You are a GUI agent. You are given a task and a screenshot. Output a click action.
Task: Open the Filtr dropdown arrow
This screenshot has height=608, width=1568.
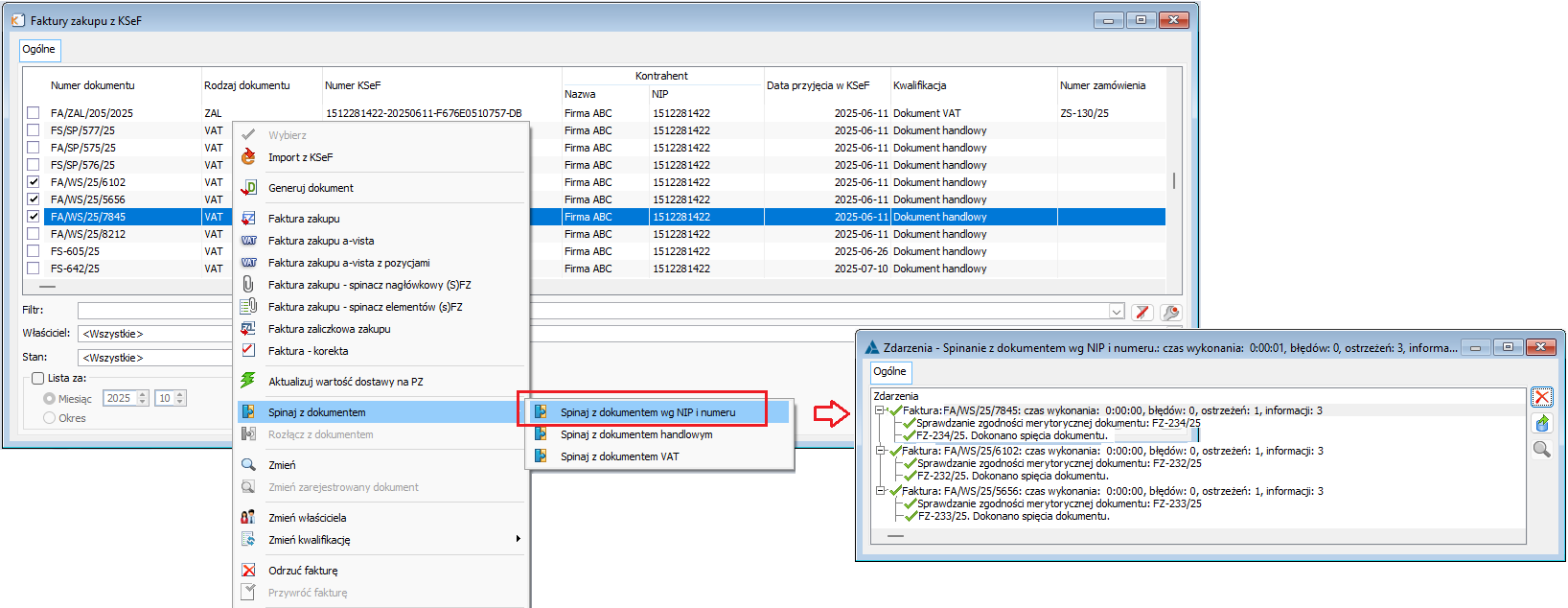pos(1116,312)
